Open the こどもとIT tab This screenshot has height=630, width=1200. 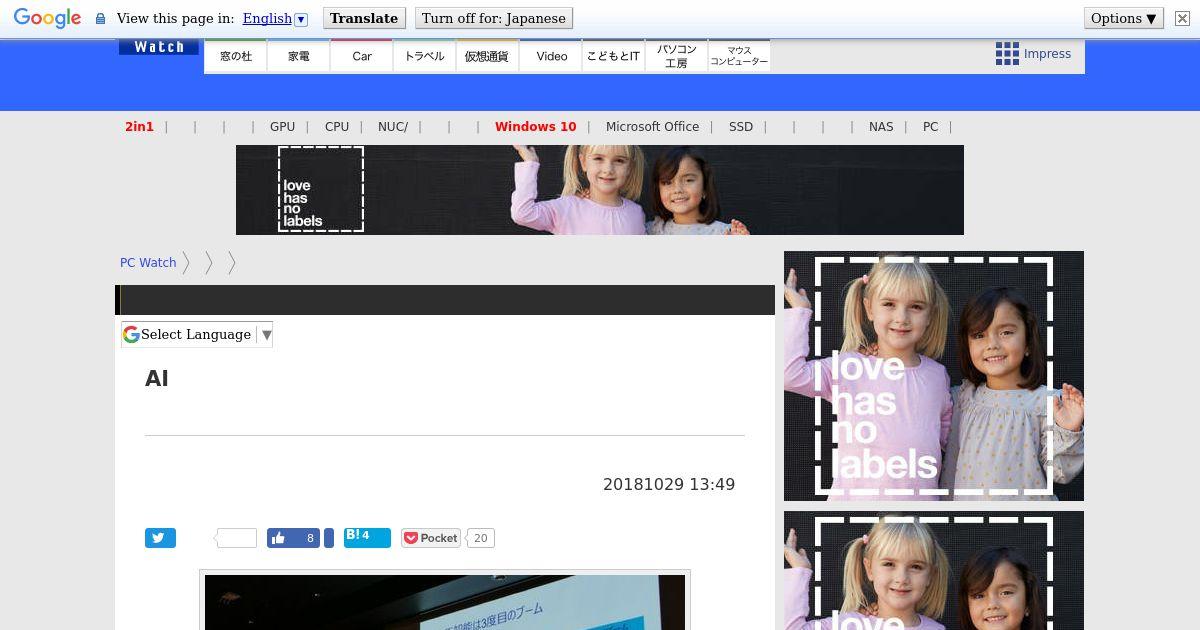pyautogui.click(x=613, y=56)
